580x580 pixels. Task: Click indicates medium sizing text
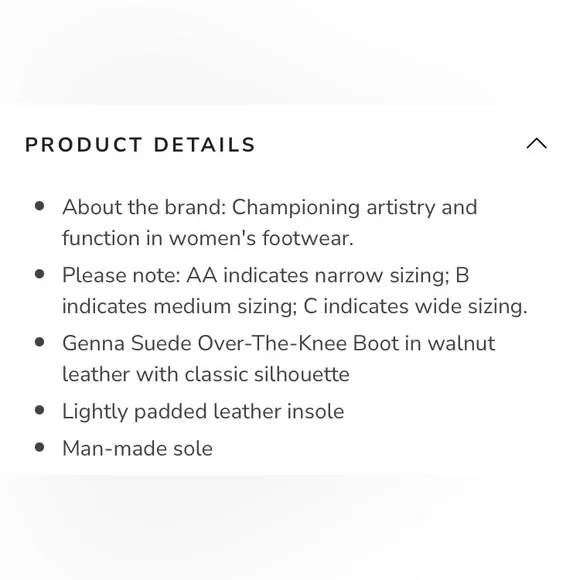coord(179,307)
